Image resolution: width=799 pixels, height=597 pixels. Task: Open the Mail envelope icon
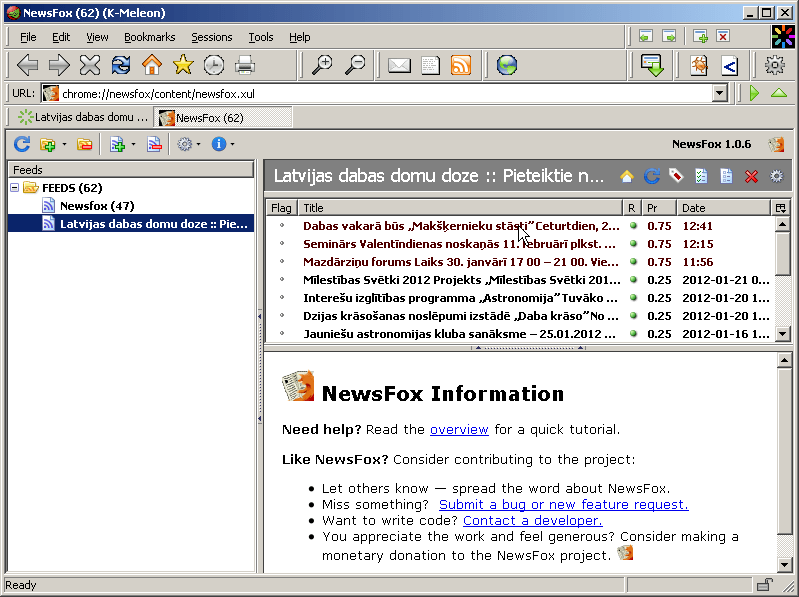[x=399, y=65]
